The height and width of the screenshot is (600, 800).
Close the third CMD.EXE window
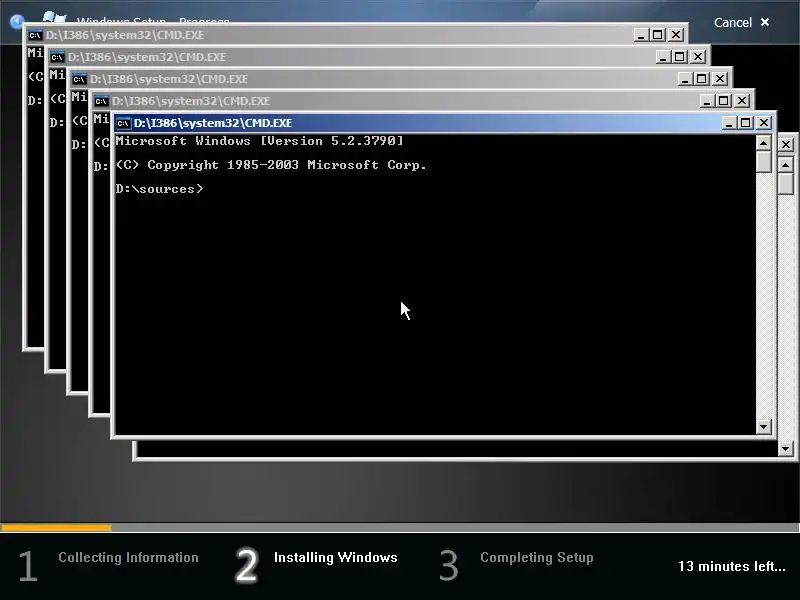(720, 79)
